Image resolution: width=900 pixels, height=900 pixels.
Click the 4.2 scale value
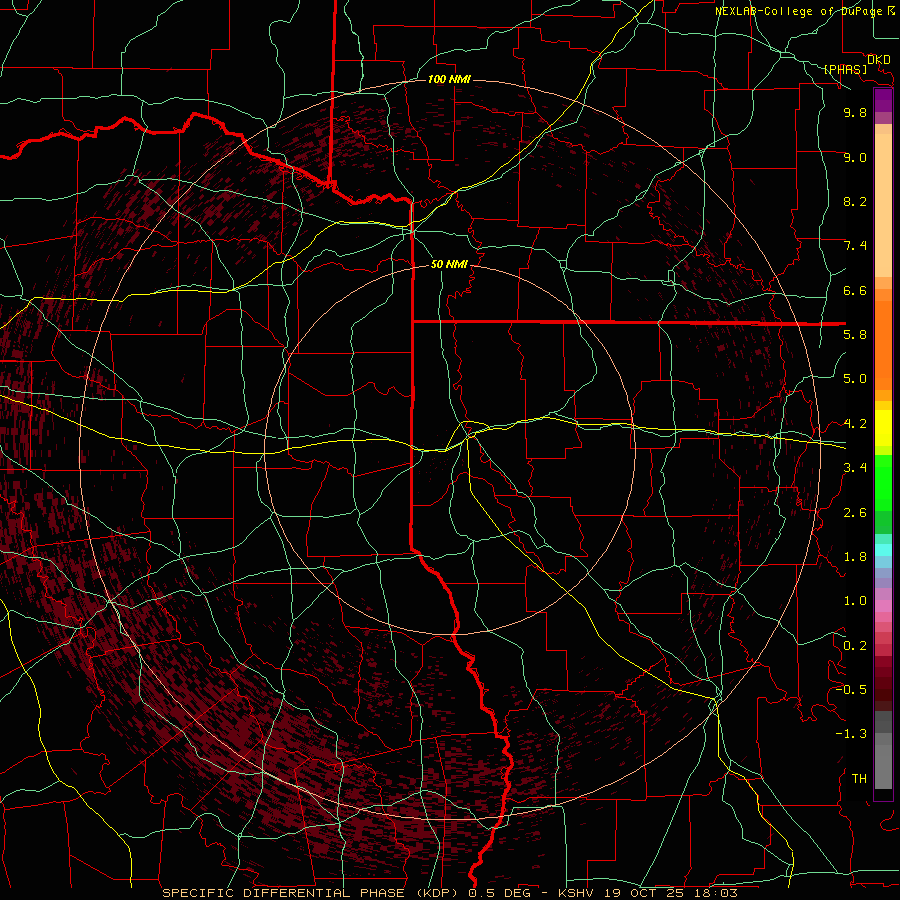click(855, 424)
